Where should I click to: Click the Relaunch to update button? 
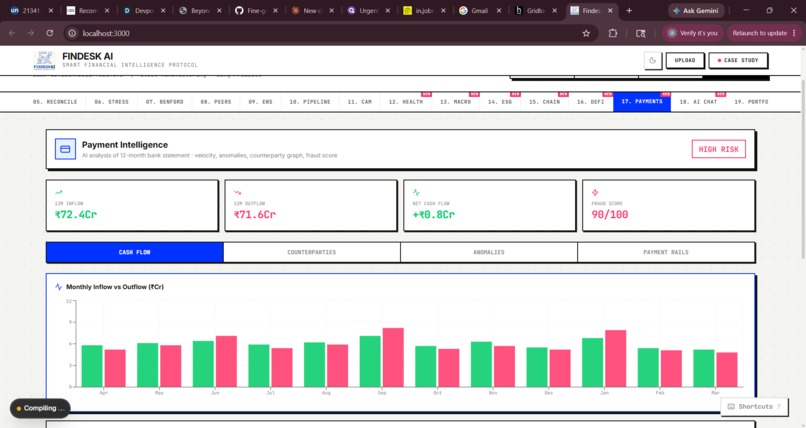[764, 33]
